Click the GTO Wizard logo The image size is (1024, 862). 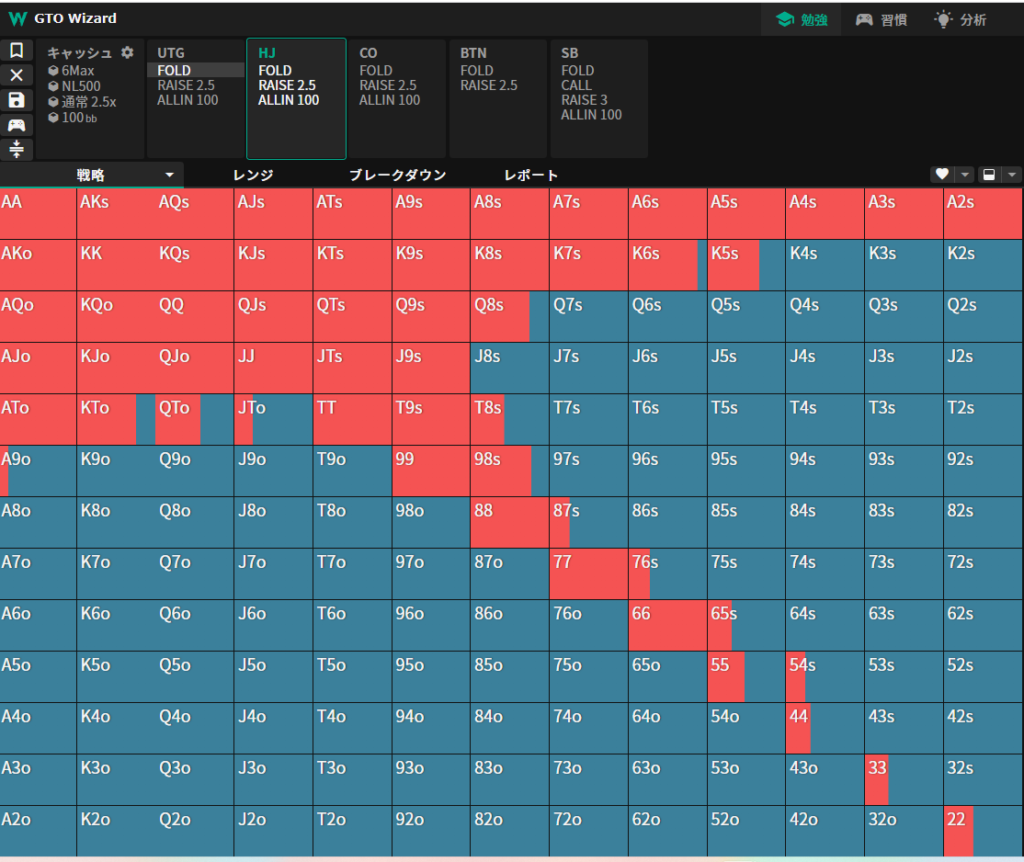18,18
